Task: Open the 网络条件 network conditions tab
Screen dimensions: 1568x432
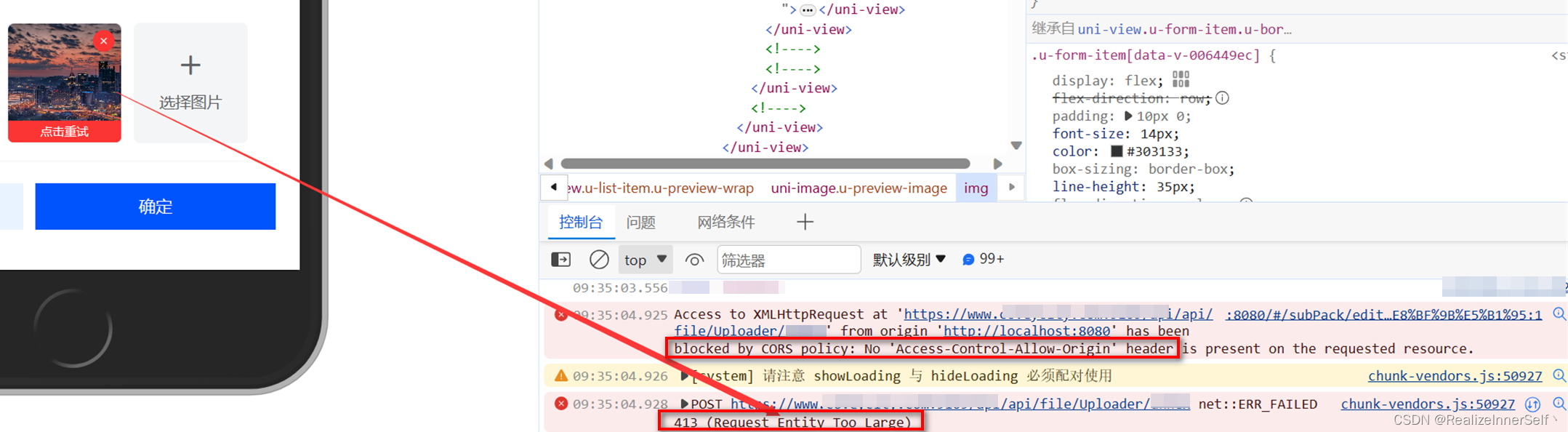Action: point(726,223)
